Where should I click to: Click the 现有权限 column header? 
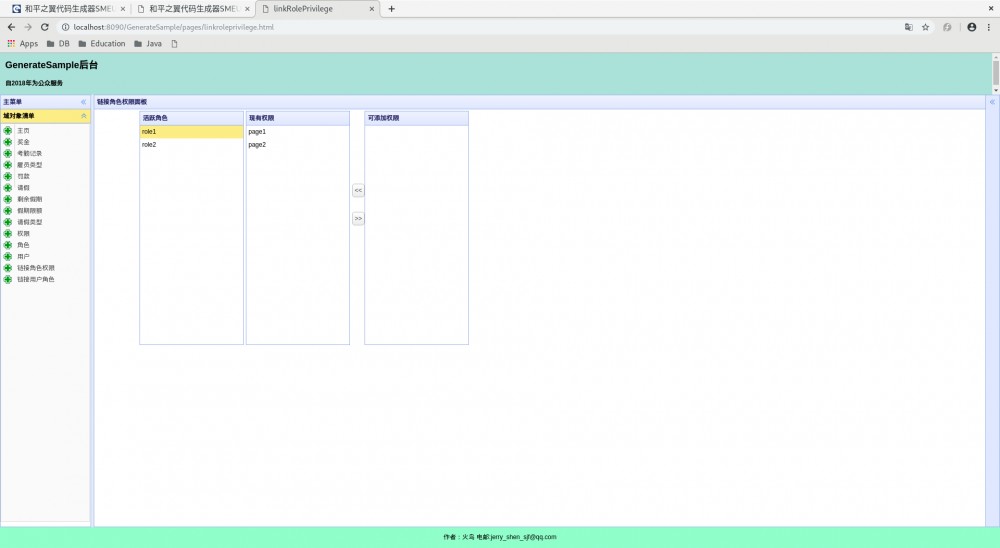pos(298,118)
